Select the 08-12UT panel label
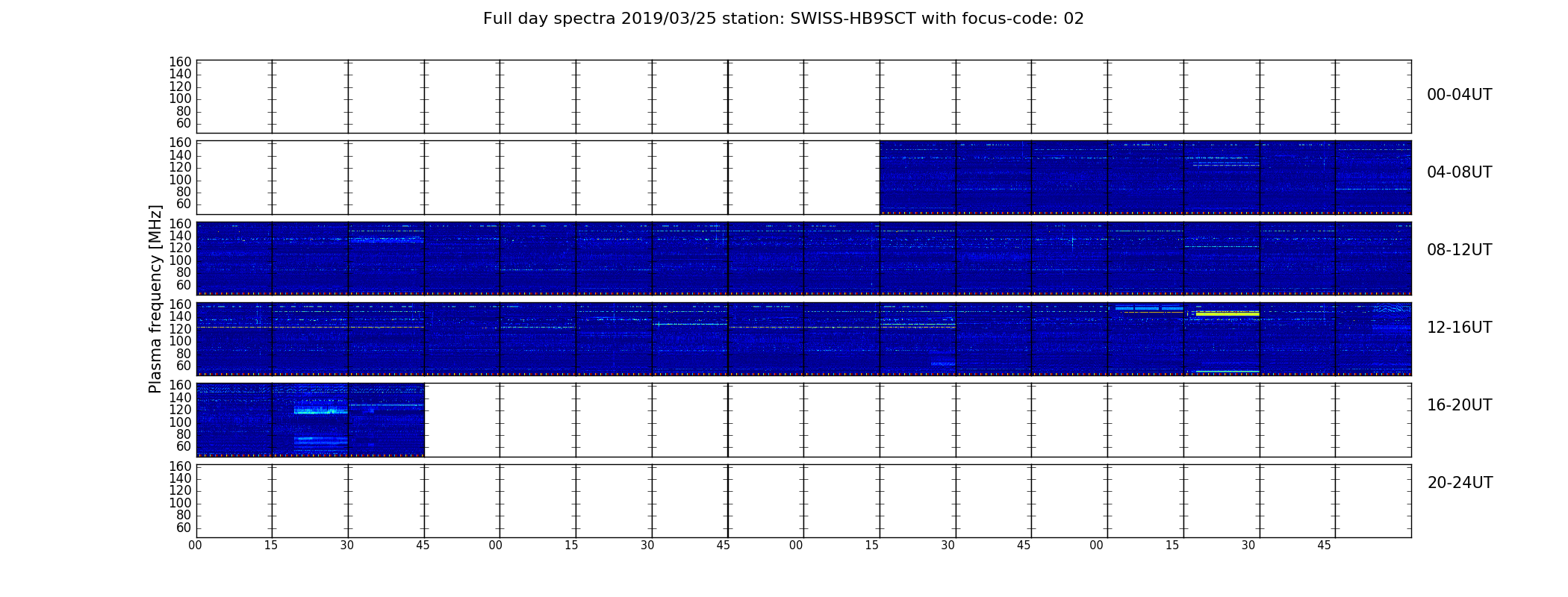Image resolution: width=1568 pixels, height=597 pixels. [x=1459, y=250]
